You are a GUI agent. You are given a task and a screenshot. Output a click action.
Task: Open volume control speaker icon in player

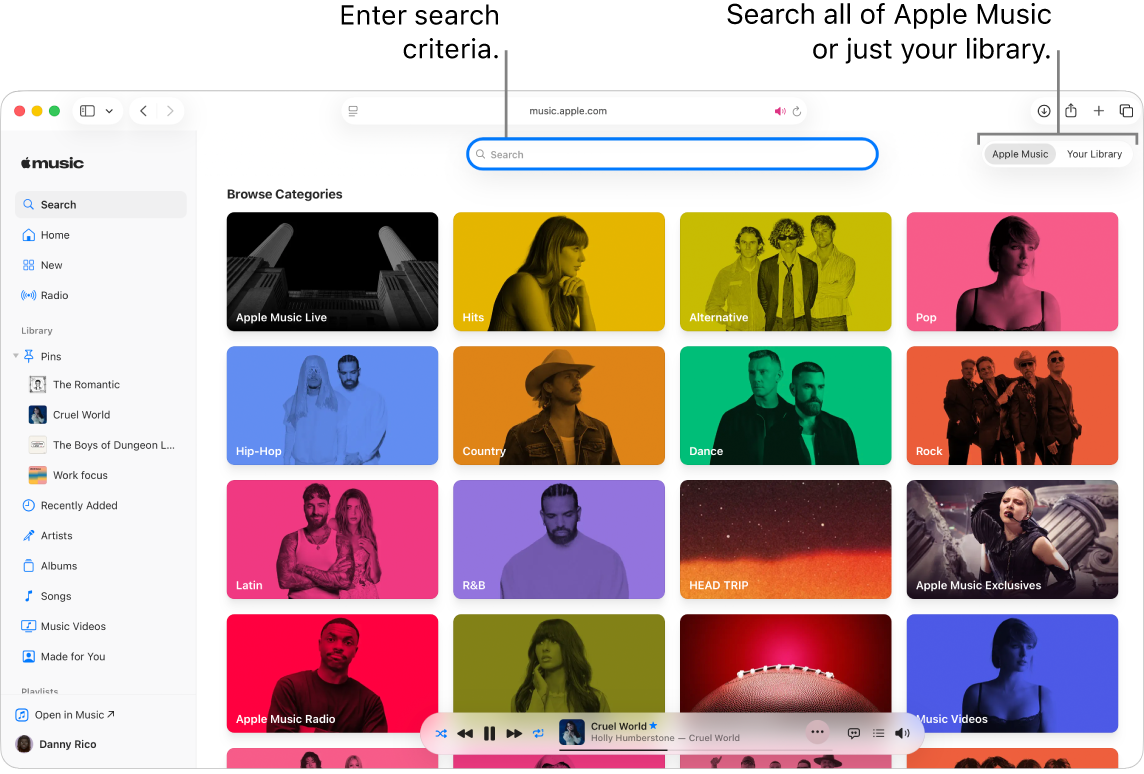tap(903, 733)
